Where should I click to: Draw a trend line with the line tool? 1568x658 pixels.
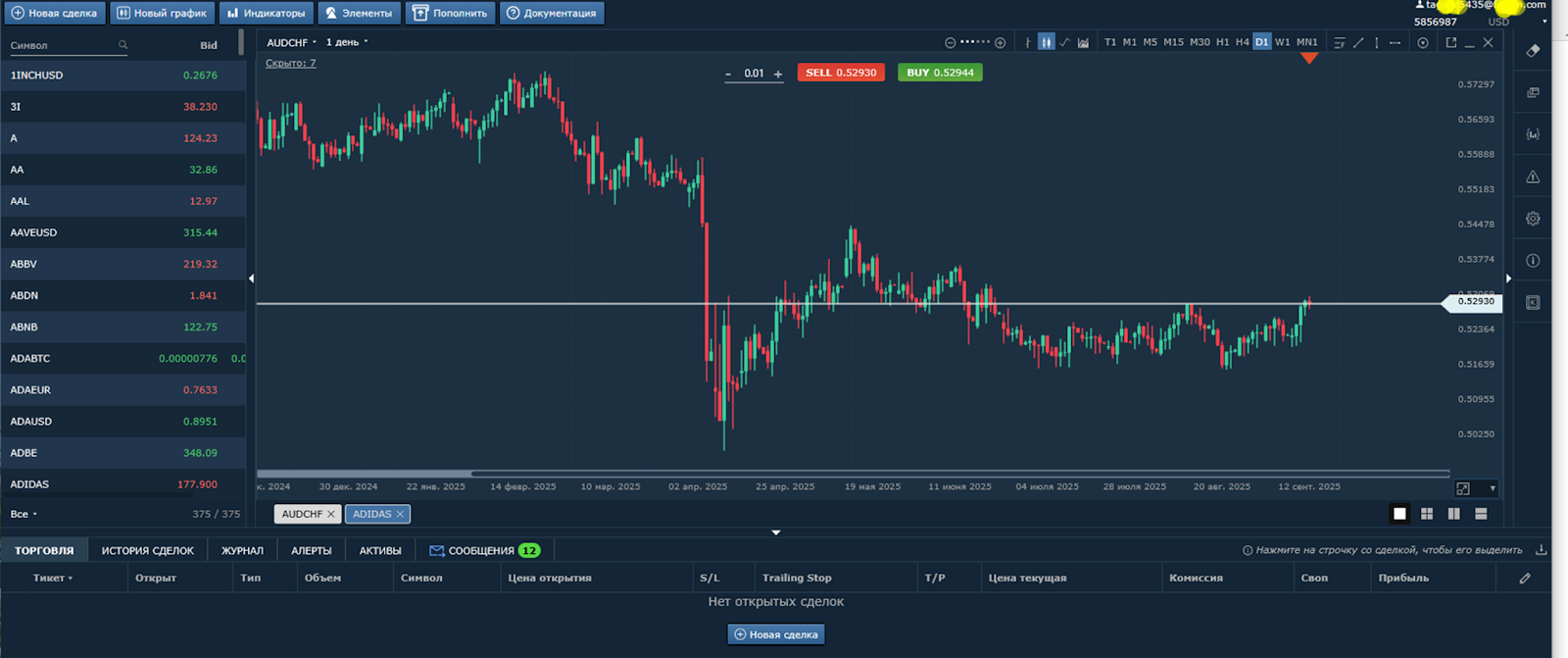point(1358,42)
